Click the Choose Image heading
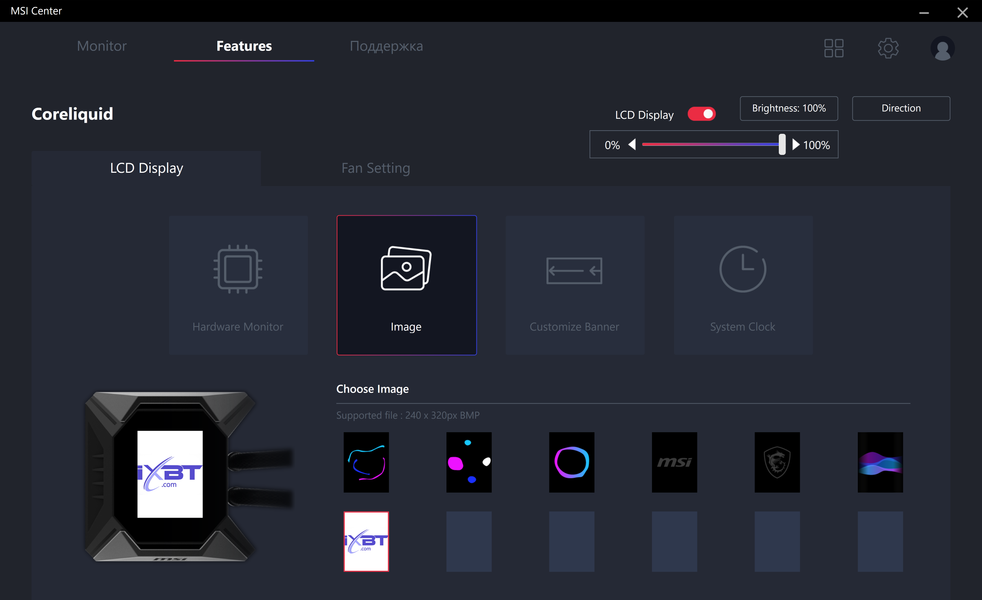 point(373,389)
